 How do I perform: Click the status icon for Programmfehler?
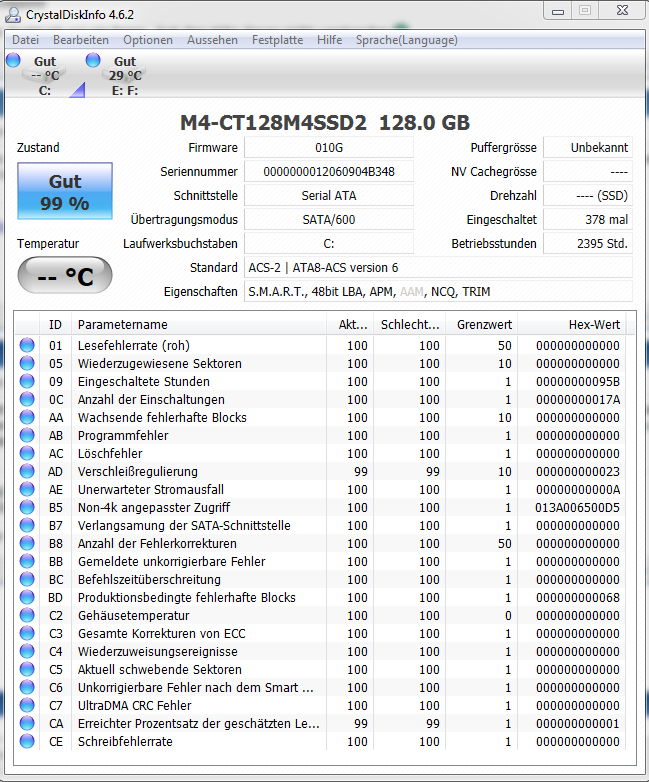tap(27, 435)
